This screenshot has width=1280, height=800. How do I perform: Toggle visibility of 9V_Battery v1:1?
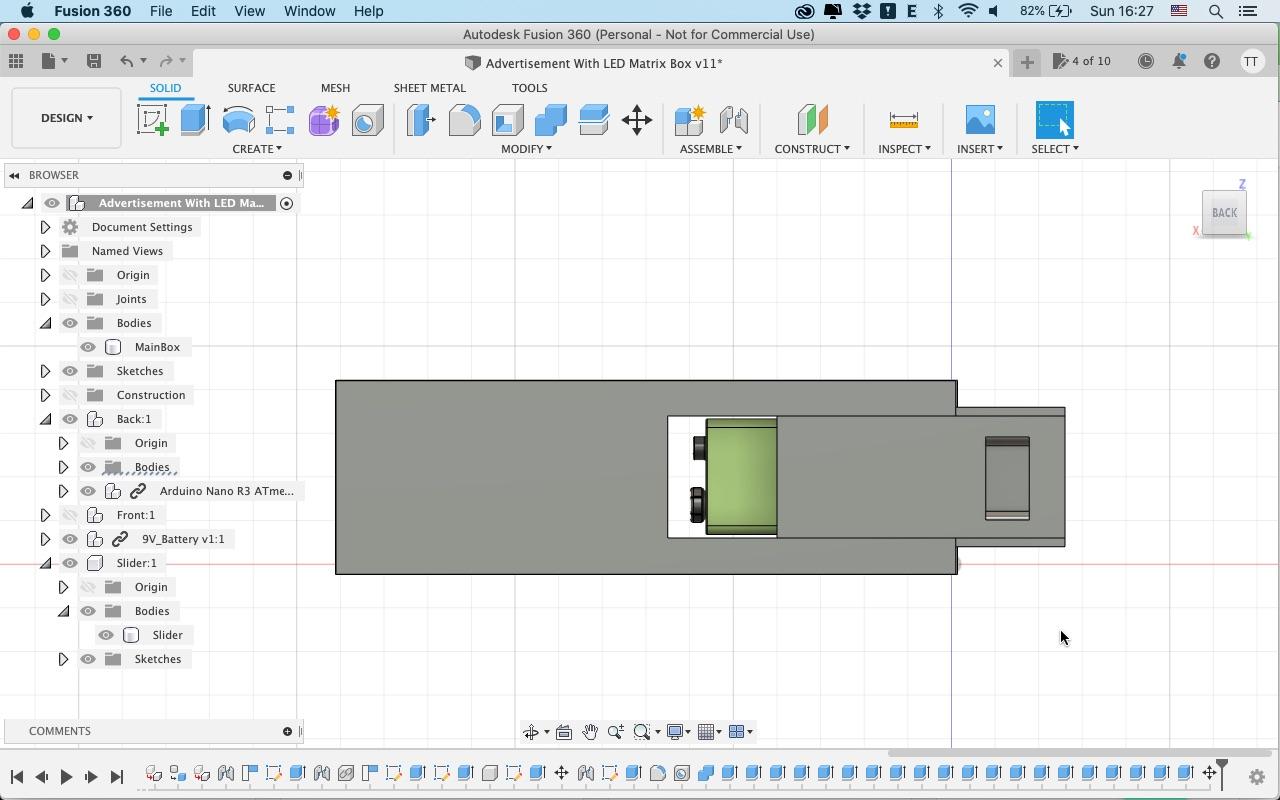pos(70,539)
